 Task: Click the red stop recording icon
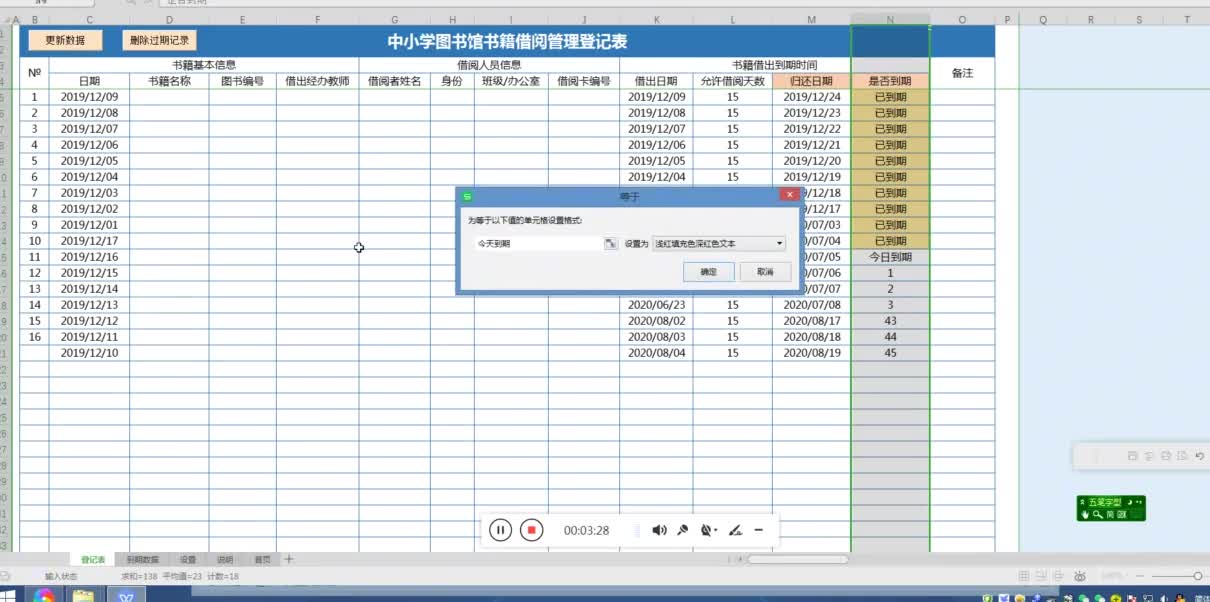531,530
